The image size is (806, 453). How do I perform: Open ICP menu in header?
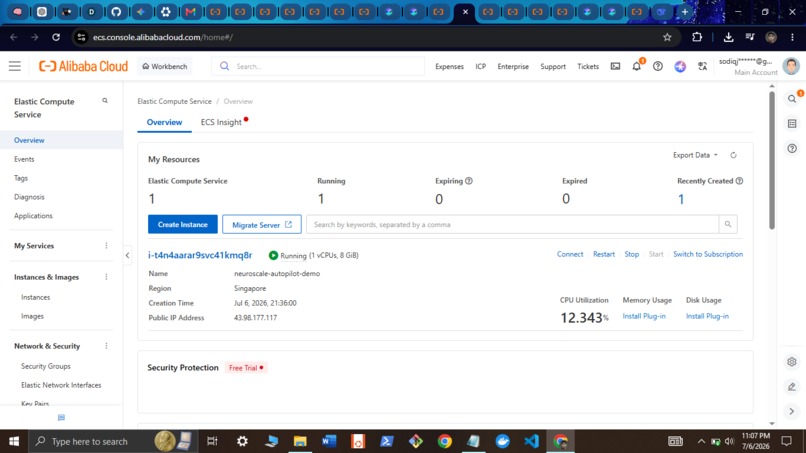481,66
